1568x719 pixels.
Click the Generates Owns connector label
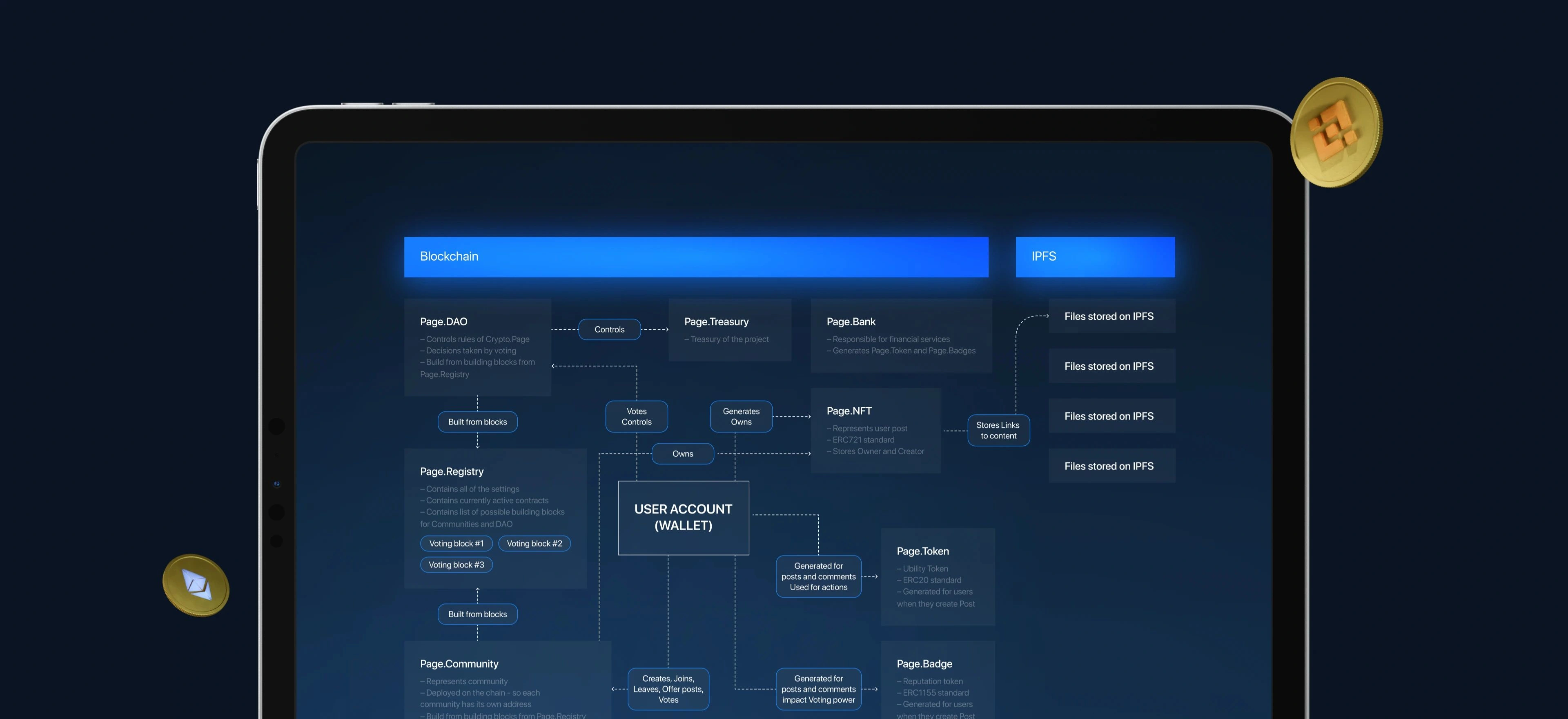pyautogui.click(x=741, y=416)
